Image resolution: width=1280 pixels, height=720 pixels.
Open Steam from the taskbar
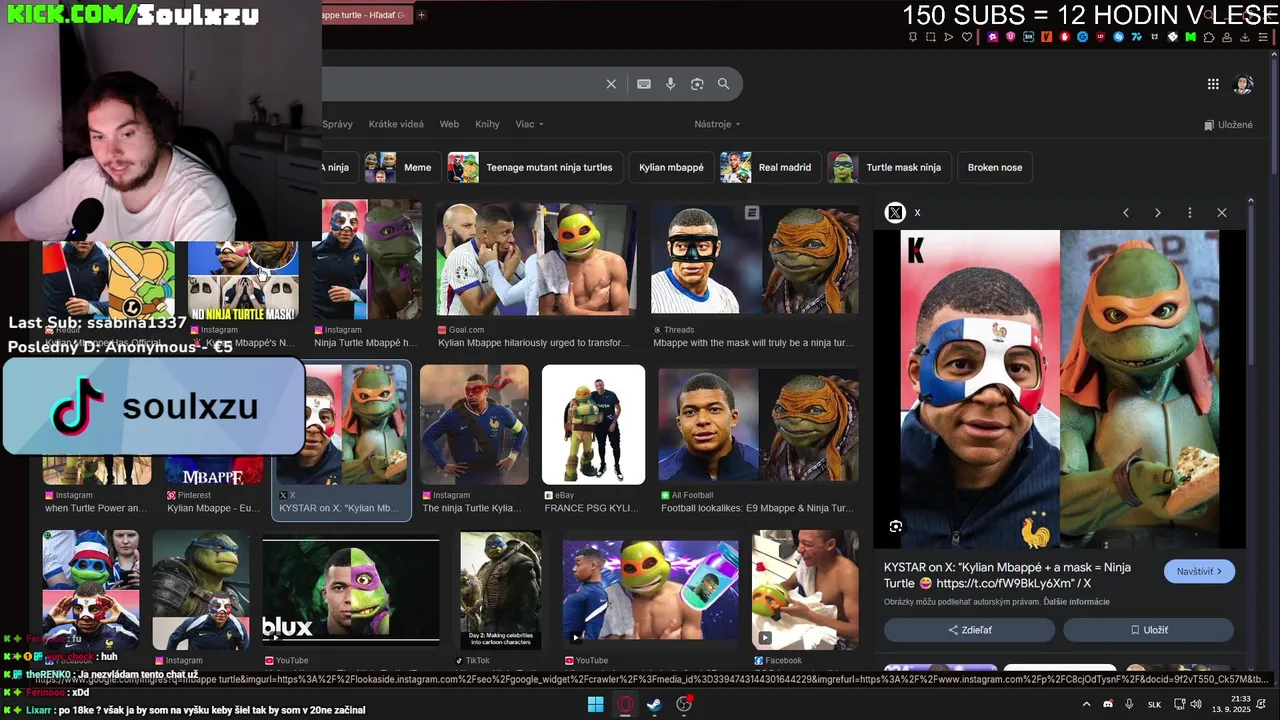coord(654,704)
